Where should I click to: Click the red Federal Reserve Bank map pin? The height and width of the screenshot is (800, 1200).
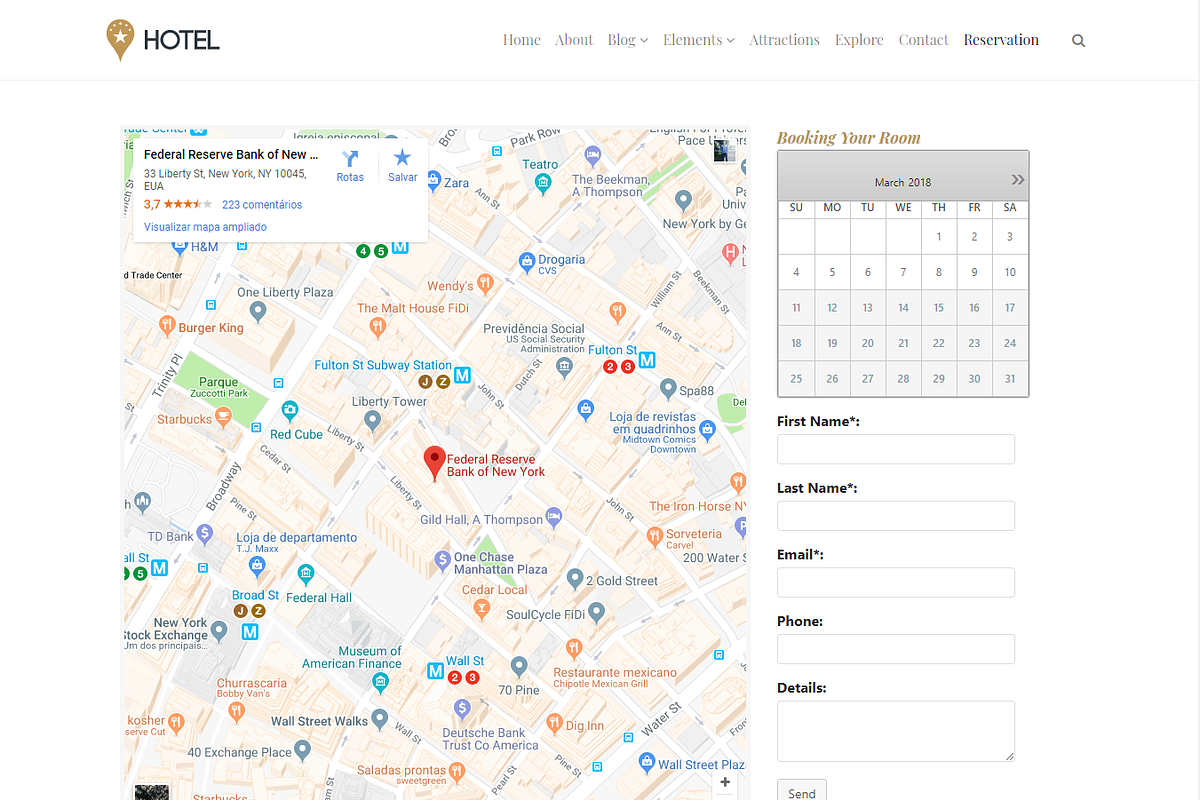[434, 463]
